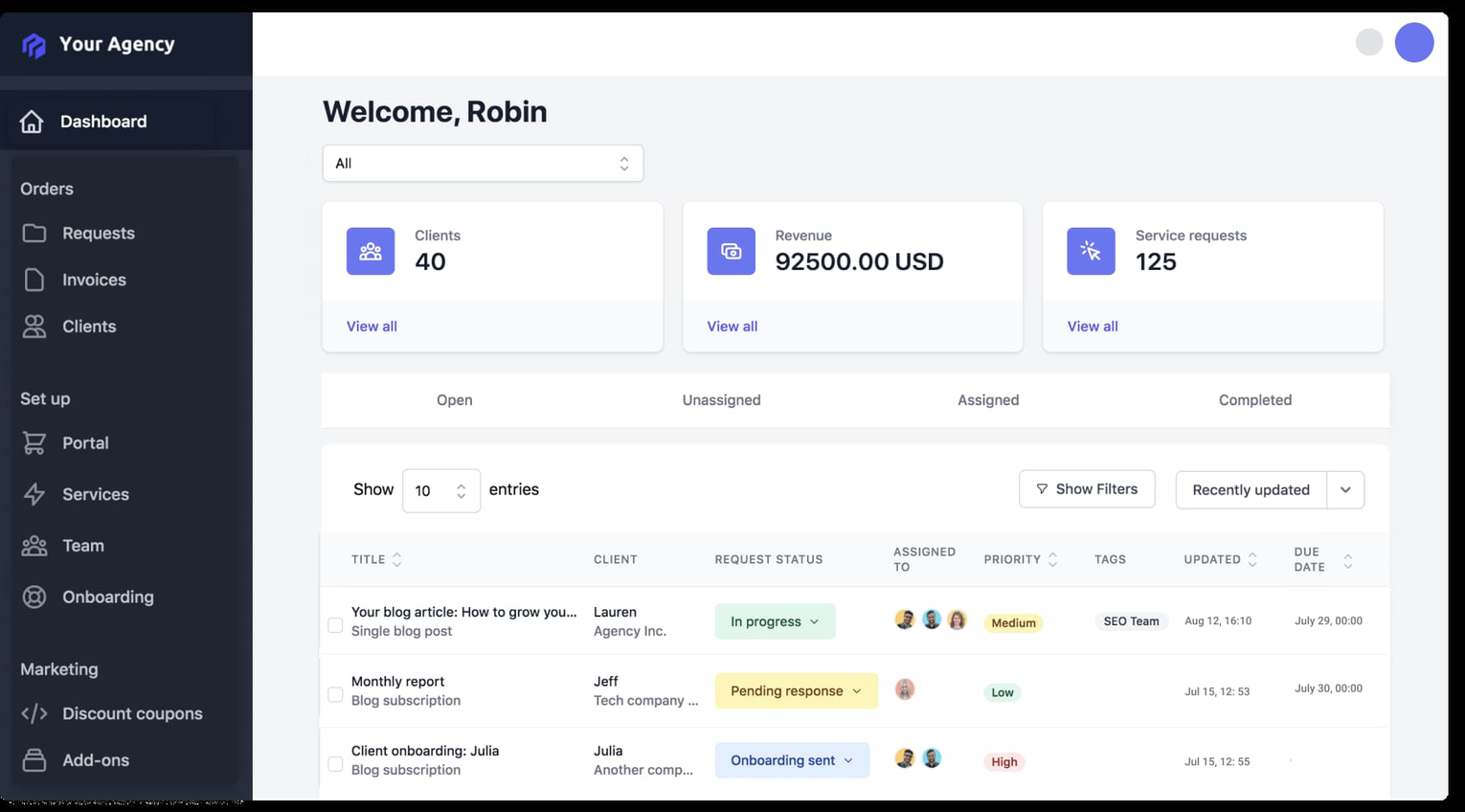Expand the Recently updated sort arrow

pyautogui.click(x=1345, y=489)
